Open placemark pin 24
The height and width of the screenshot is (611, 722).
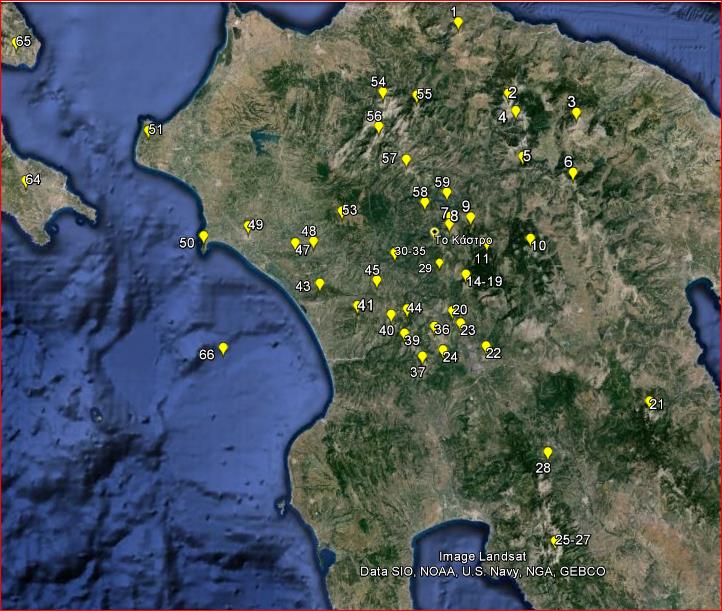coord(443,350)
